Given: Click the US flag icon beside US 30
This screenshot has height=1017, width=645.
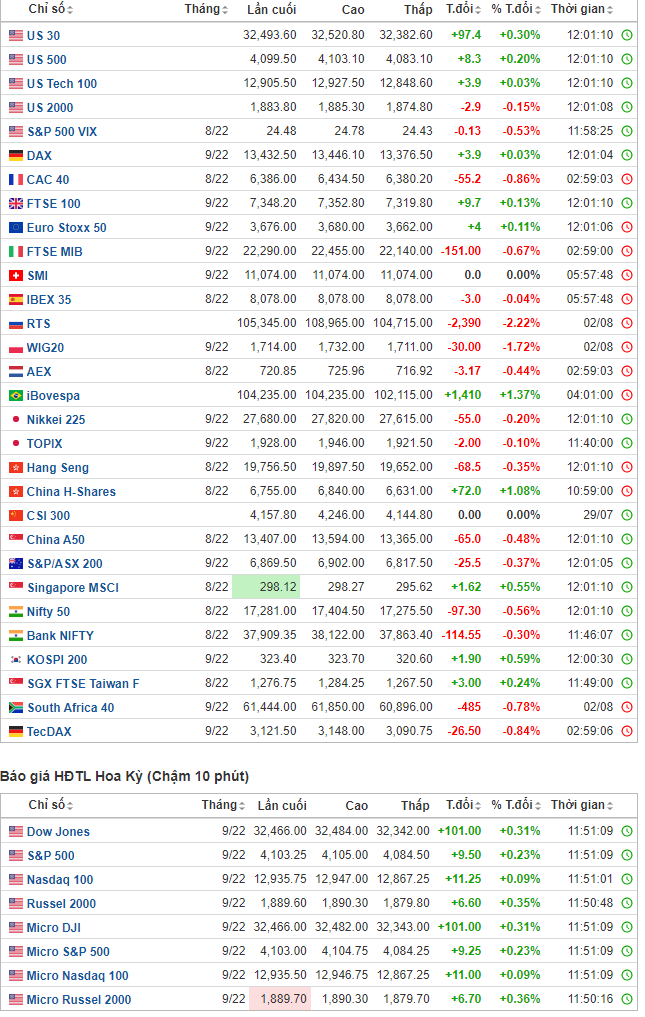Looking at the screenshot, I should click(x=16, y=36).
